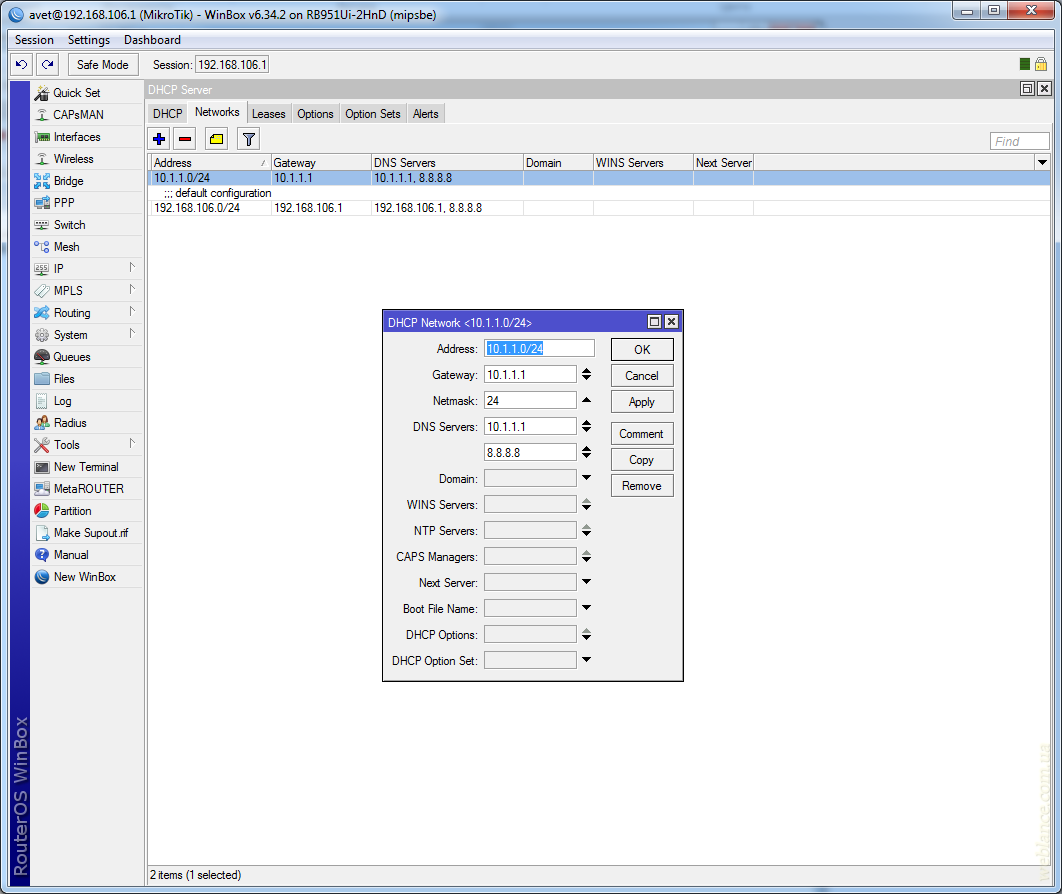Click the undo arrow icon
1062x894 pixels.
coord(21,64)
